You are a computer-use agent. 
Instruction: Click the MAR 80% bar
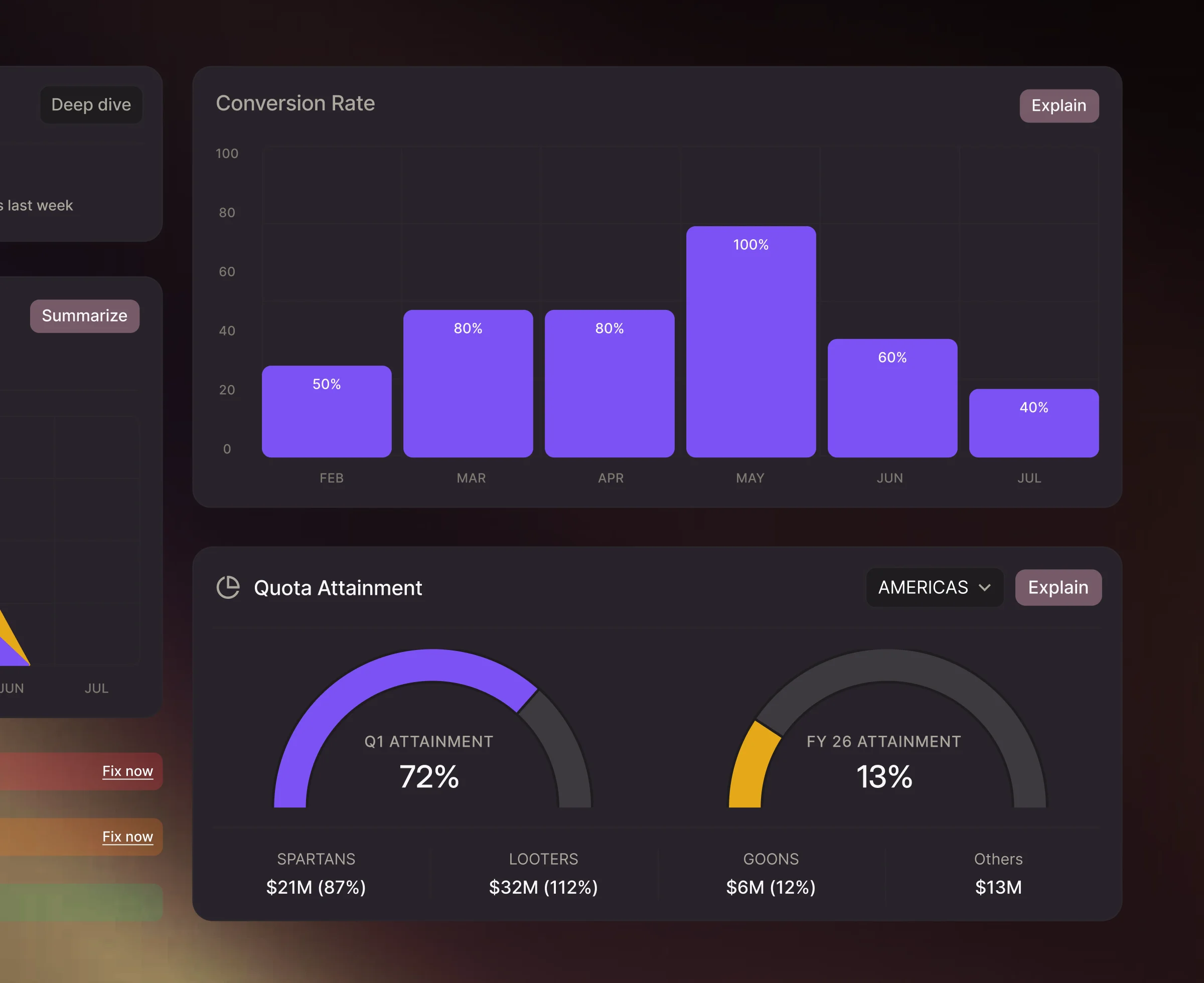pyautogui.click(x=468, y=383)
